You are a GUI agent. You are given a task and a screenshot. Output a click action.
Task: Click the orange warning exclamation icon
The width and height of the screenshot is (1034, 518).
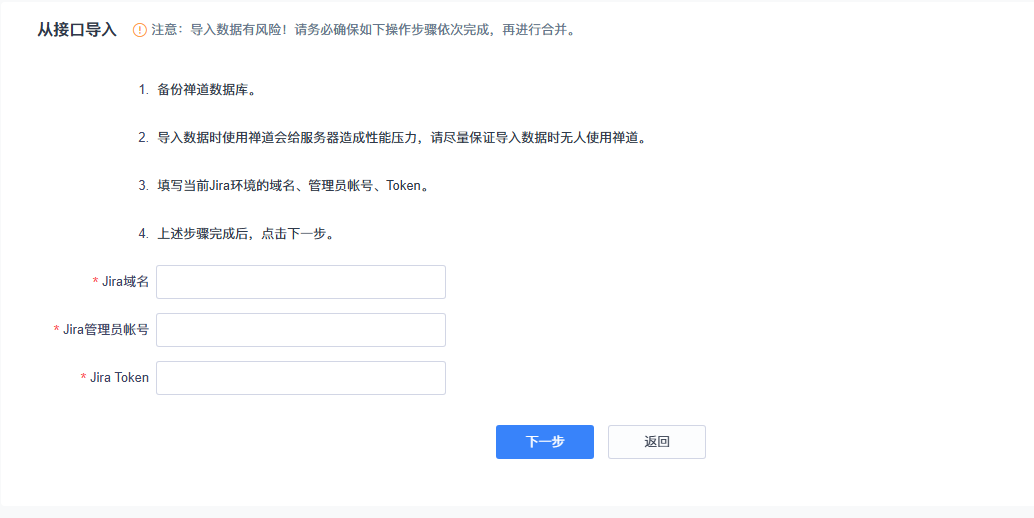[x=140, y=30]
